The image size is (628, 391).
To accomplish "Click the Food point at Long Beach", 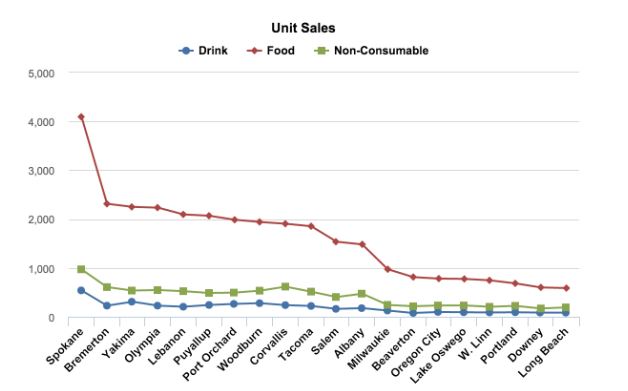I will 566,288.
